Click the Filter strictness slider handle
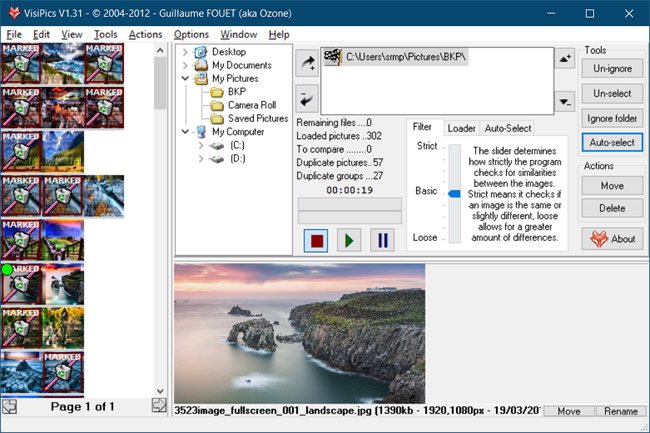Screen dimensions: 650x433 [x=455, y=192]
